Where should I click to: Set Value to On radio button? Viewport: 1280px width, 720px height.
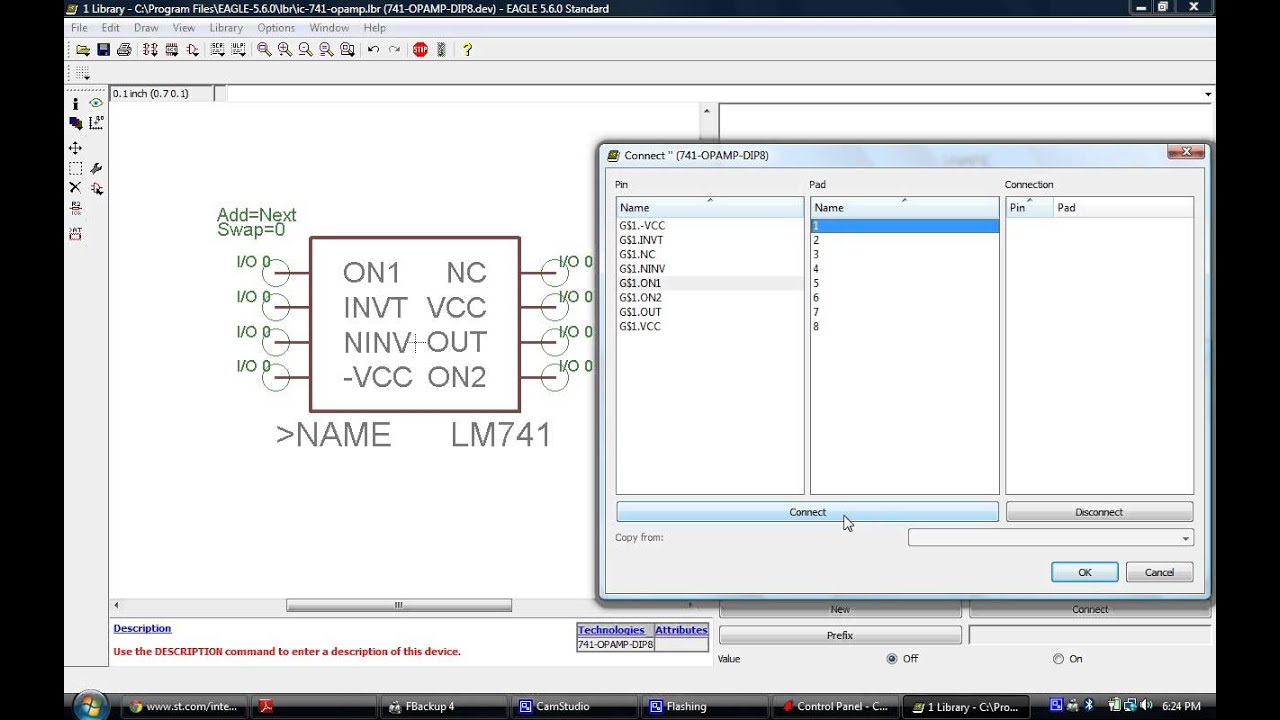point(1058,659)
